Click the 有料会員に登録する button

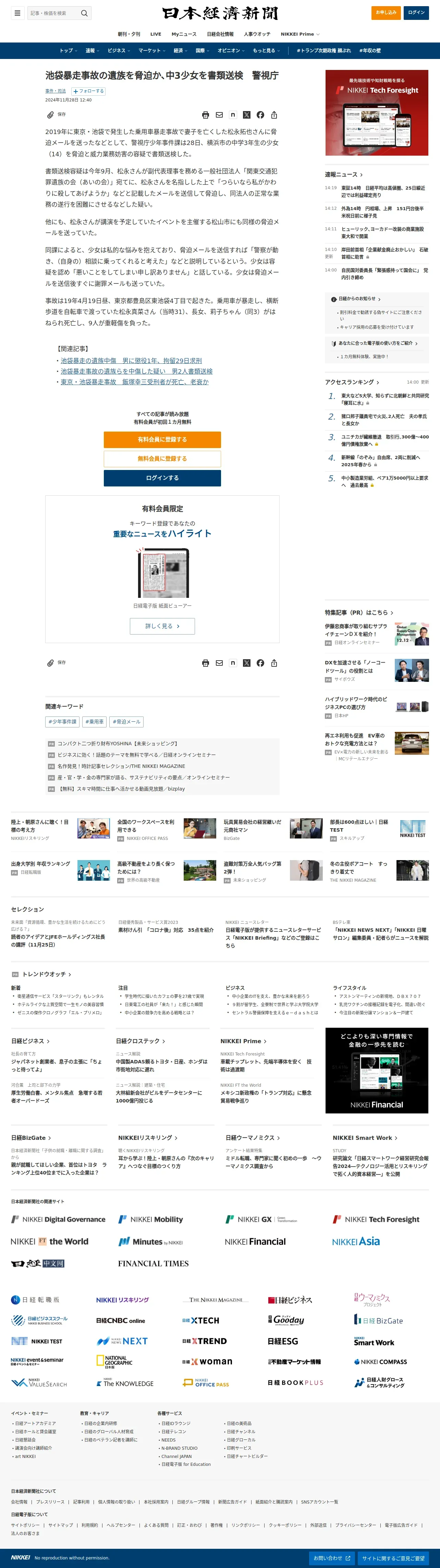point(162,439)
